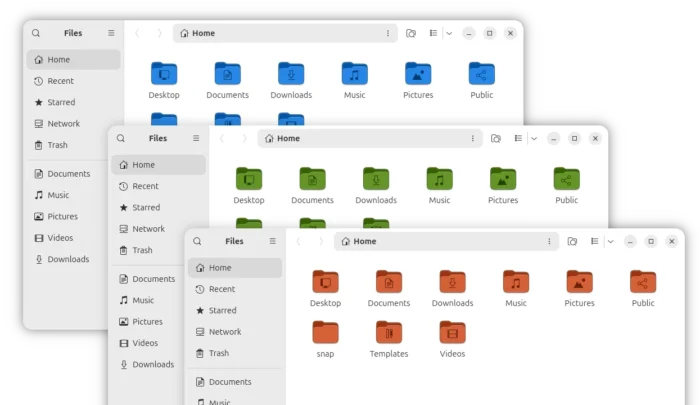Click the search icon in the green-folder window

click(121, 138)
